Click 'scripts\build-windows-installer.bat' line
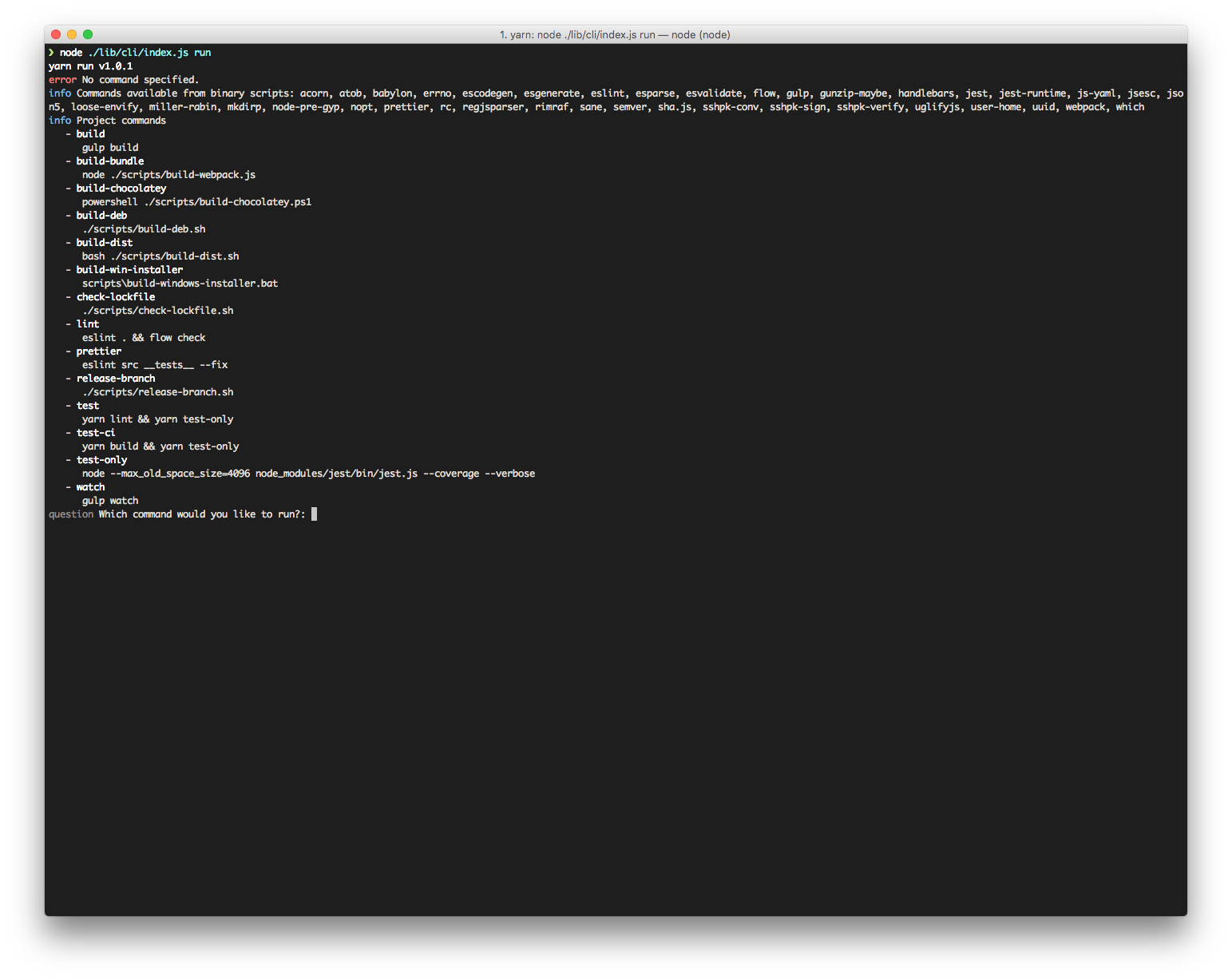 click(180, 284)
